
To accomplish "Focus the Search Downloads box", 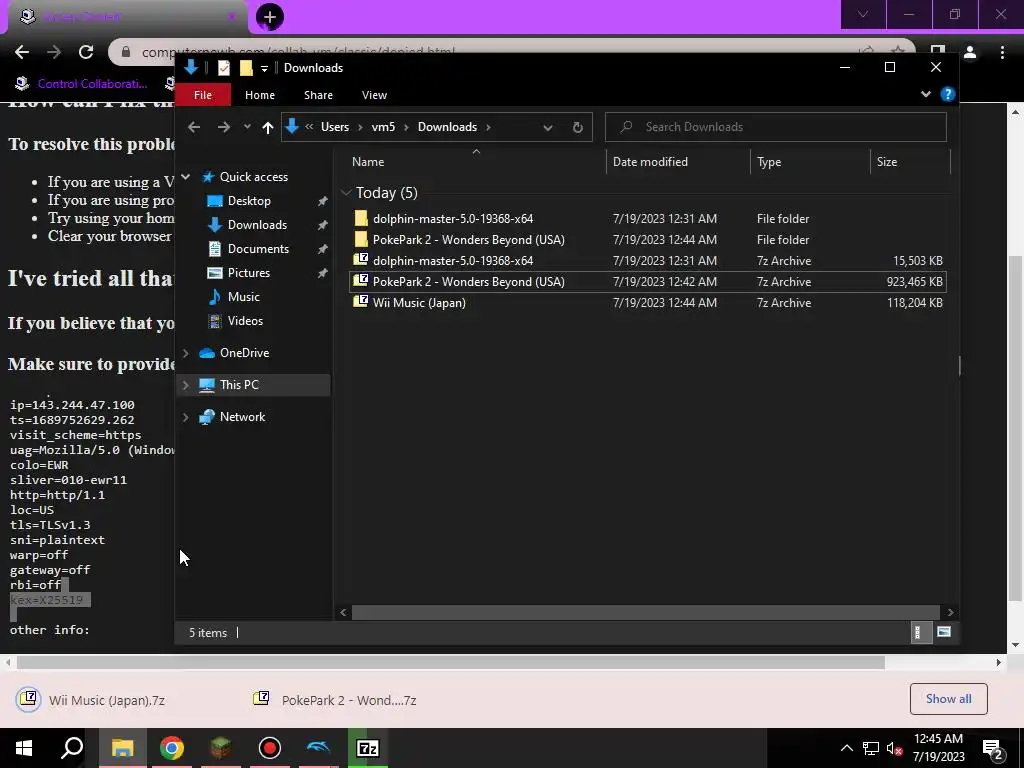I will 776,127.
